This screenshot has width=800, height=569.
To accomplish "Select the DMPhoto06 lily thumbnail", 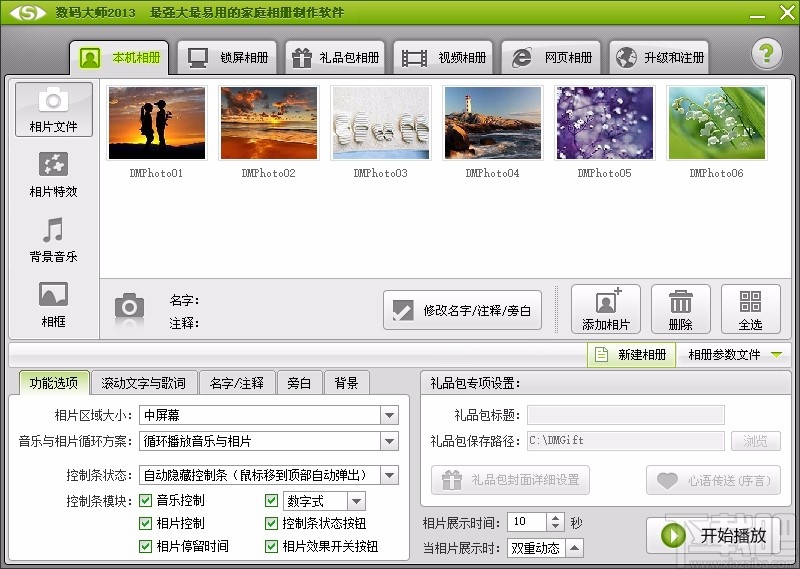I will point(717,123).
